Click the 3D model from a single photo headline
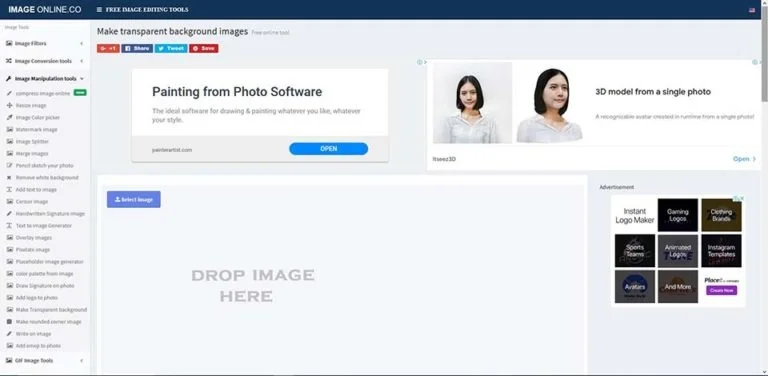Image resolution: width=768 pixels, height=376 pixels. pos(653,92)
